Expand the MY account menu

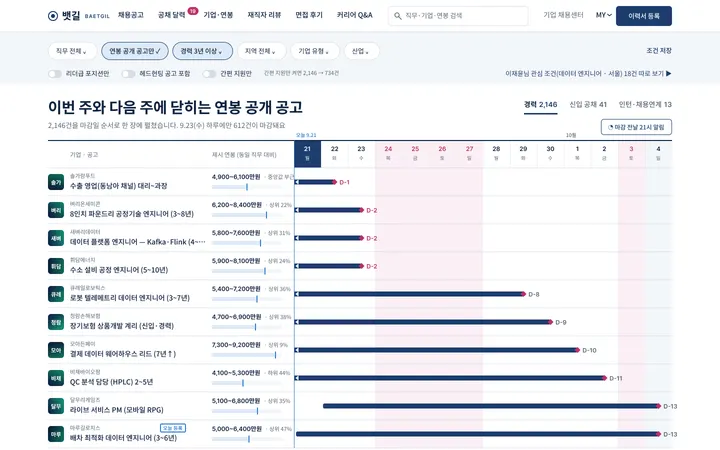tap(603, 15)
